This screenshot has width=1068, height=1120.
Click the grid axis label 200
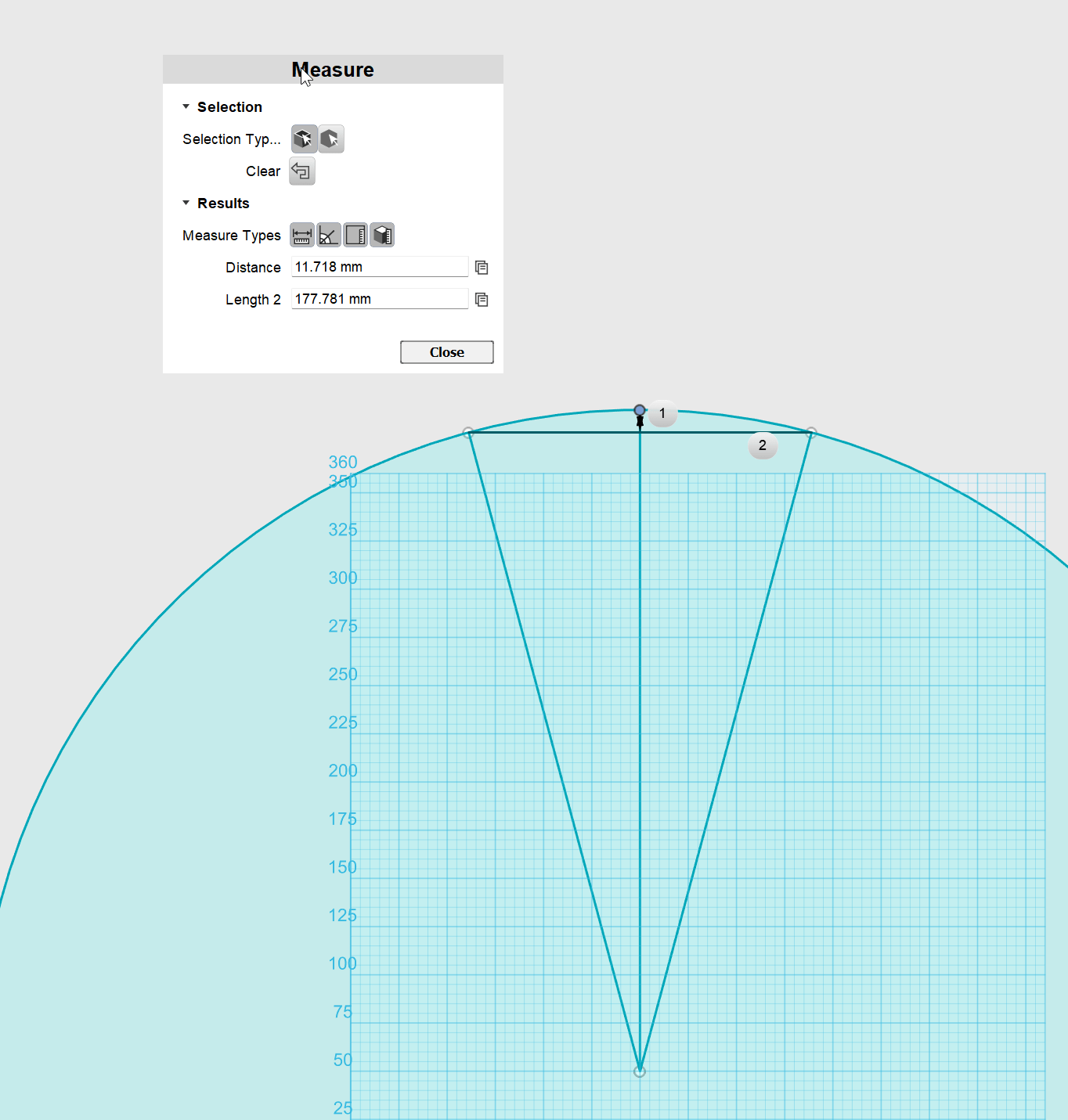pyautogui.click(x=343, y=771)
